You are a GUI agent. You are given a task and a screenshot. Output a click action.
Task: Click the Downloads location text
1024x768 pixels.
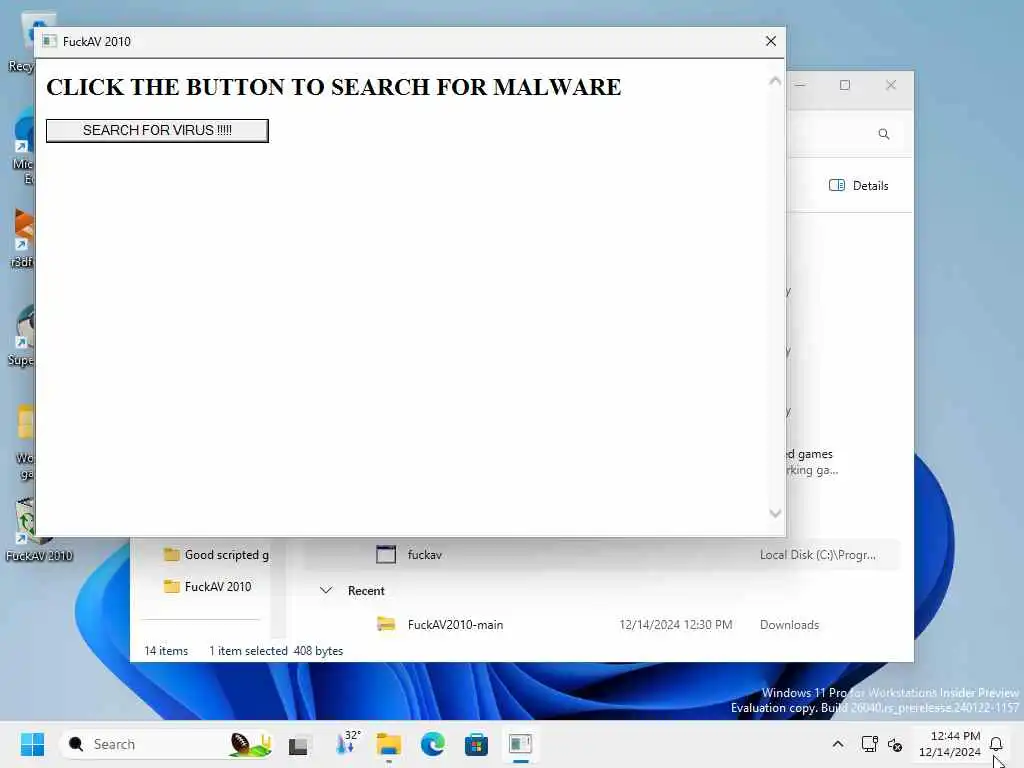tap(789, 624)
